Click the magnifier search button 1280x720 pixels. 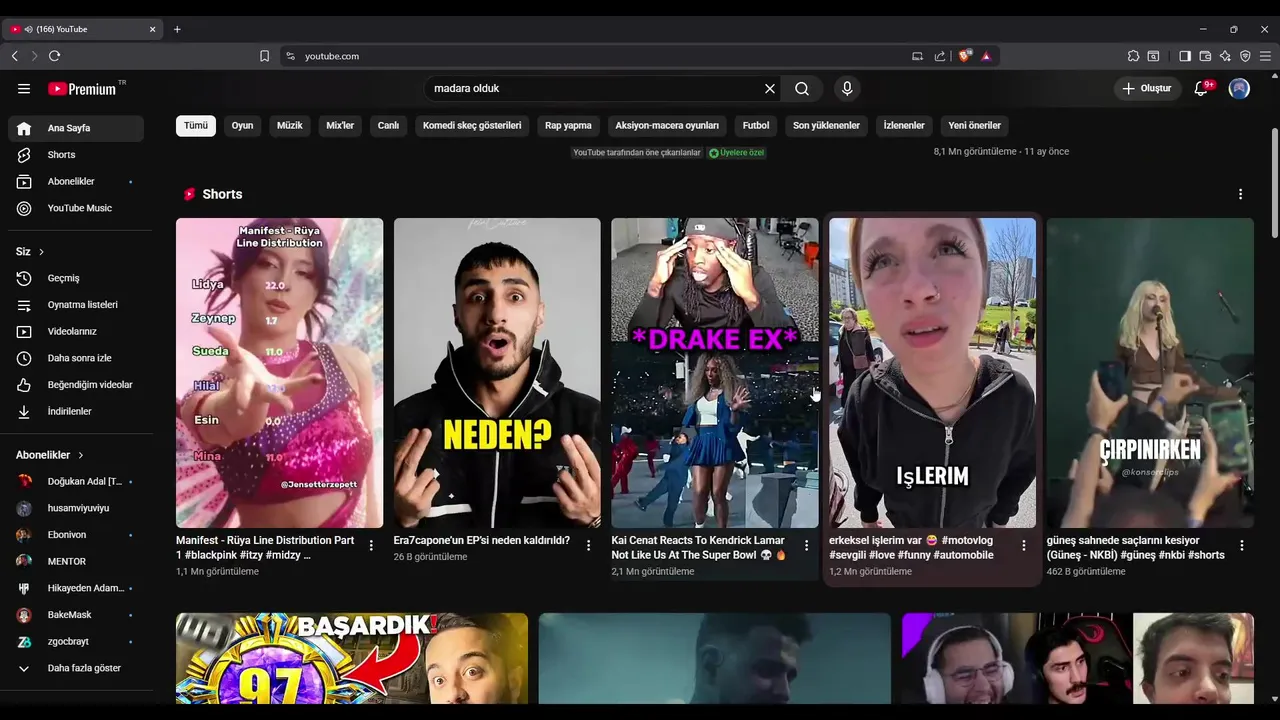point(802,88)
